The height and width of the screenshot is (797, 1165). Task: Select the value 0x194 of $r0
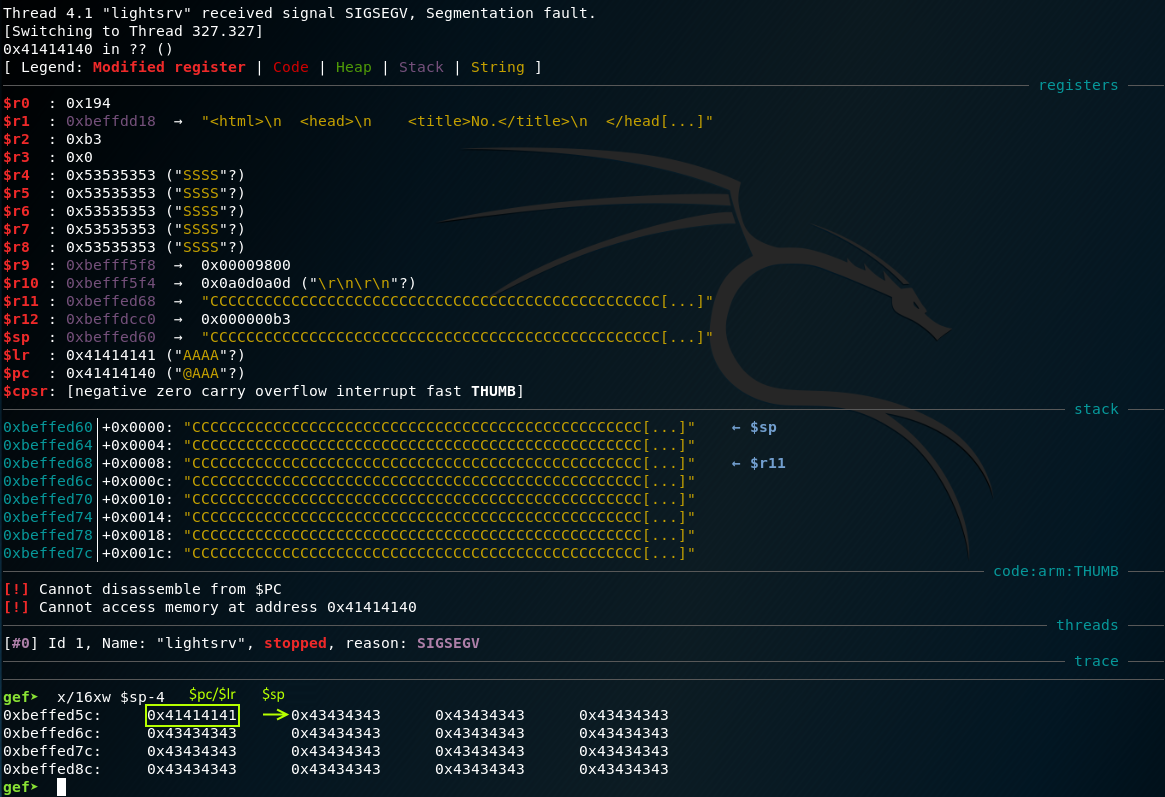(x=88, y=103)
